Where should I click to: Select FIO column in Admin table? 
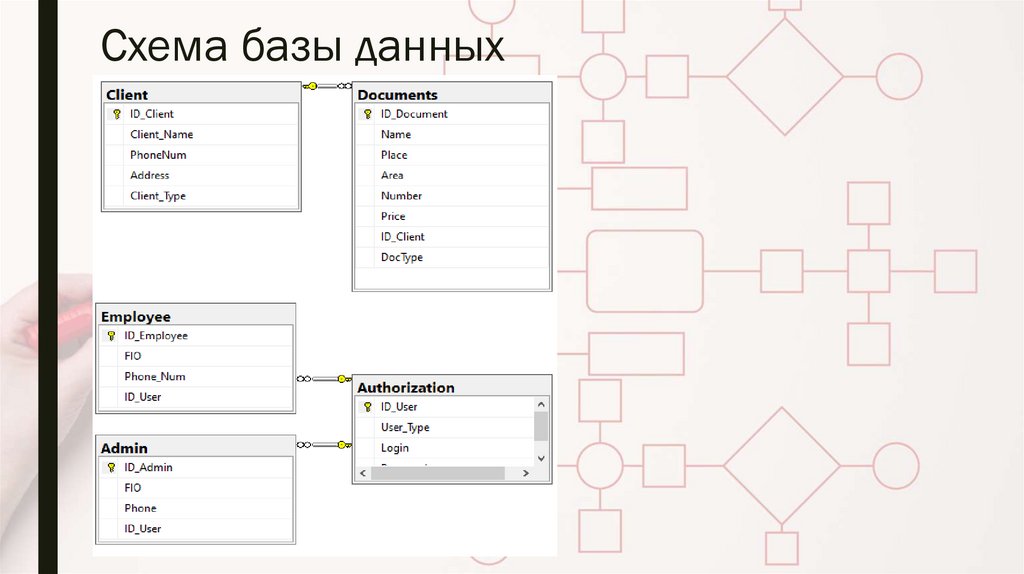coord(195,488)
